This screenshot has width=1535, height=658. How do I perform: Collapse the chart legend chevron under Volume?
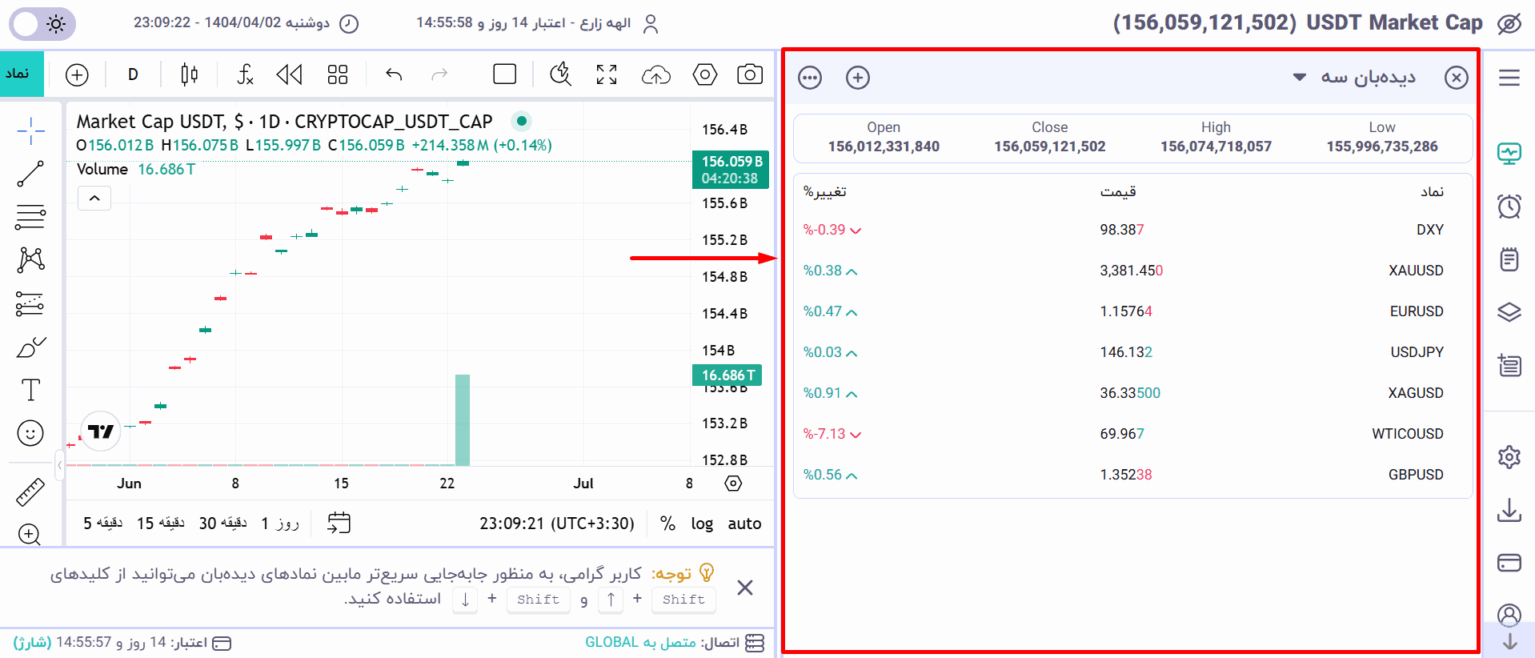[94, 198]
